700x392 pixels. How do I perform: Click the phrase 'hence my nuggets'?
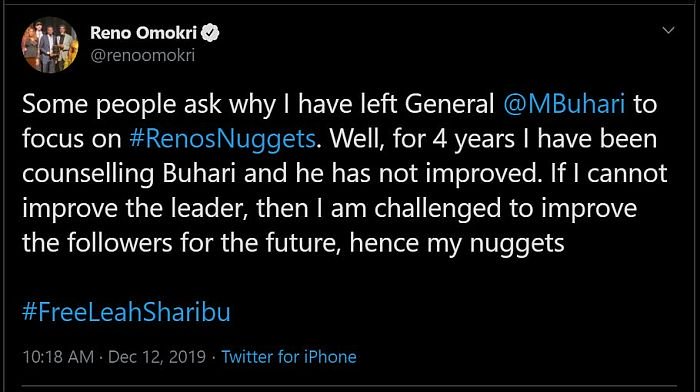tap(457, 243)
